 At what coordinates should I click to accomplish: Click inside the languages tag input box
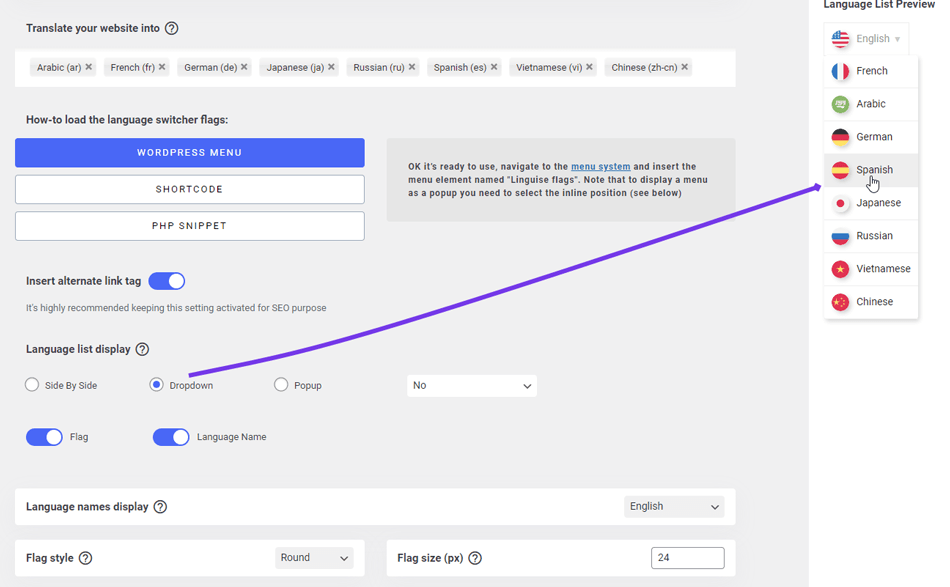click(x=375, y=68)
